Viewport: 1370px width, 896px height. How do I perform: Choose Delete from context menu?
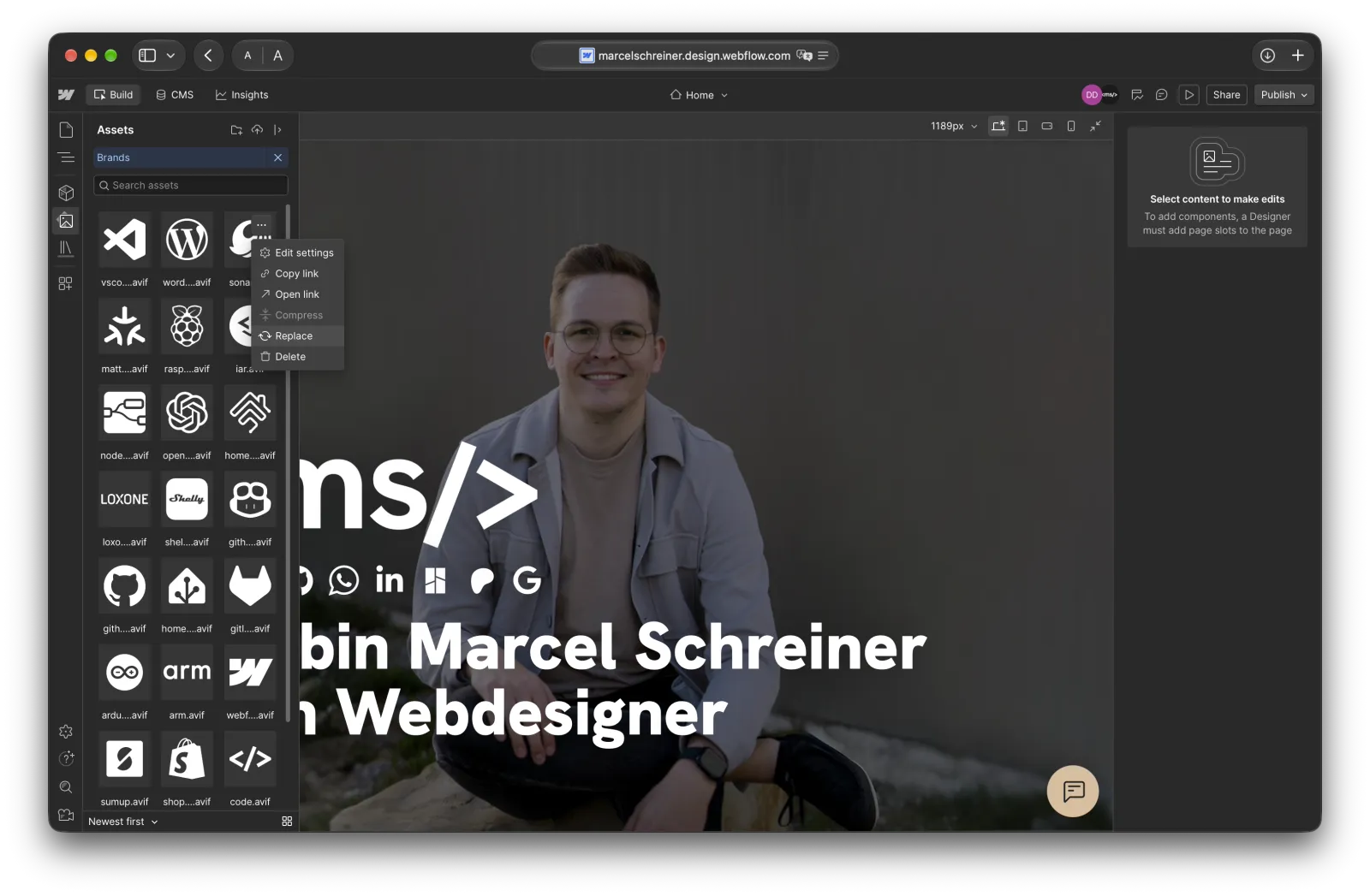(x=297, y=357)
